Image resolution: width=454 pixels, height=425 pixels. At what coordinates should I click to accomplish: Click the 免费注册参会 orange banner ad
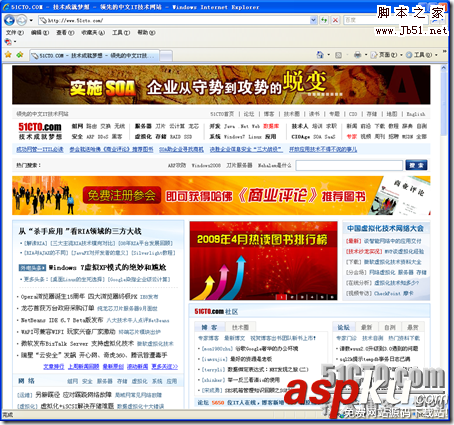[x=221, y=196]
